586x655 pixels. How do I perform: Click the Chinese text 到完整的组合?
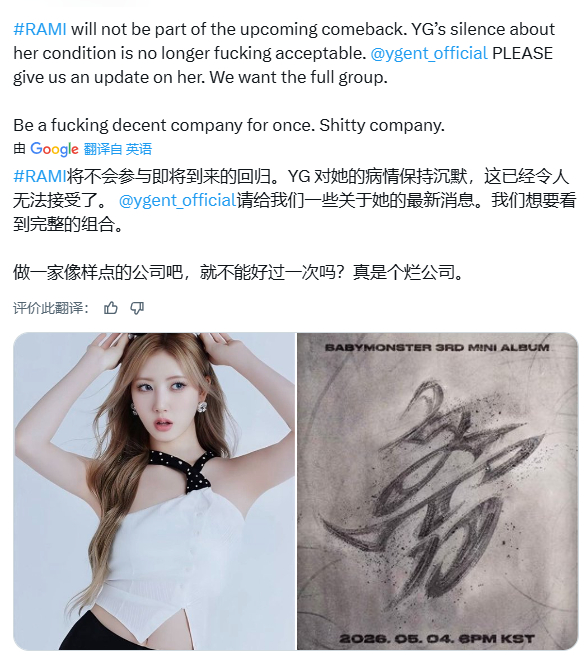[68, 224]
